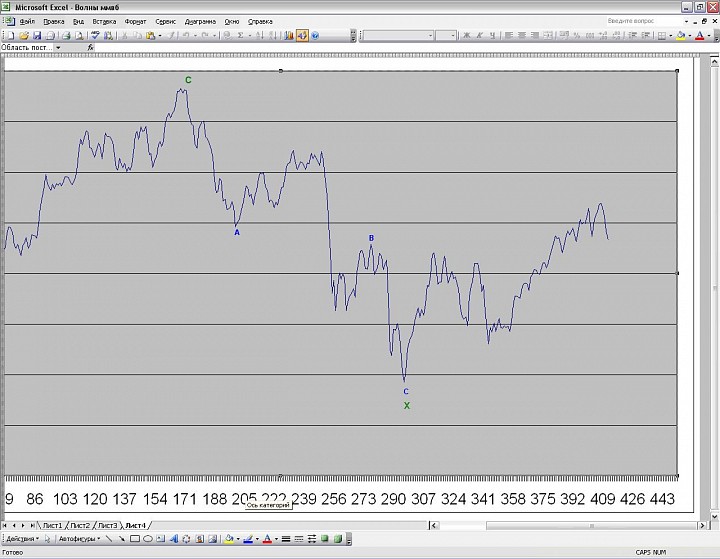Open the font name combo box
The width and height of the screenshot is (720, 559).
398,35
